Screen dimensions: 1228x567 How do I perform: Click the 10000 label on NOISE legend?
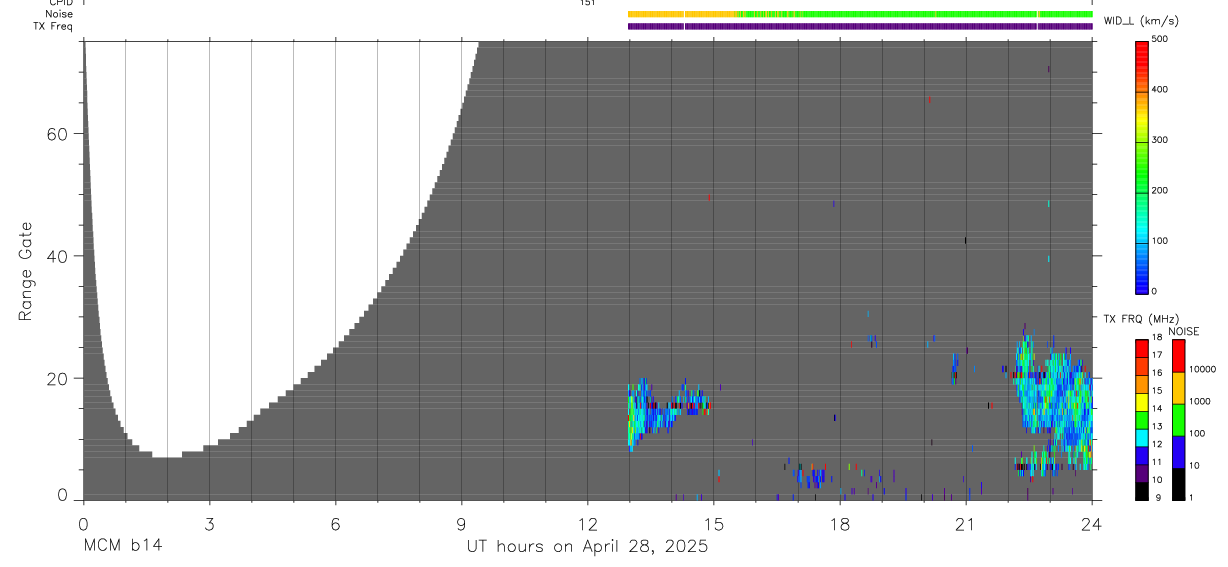pyautogui.click(x=1203, y=369)
